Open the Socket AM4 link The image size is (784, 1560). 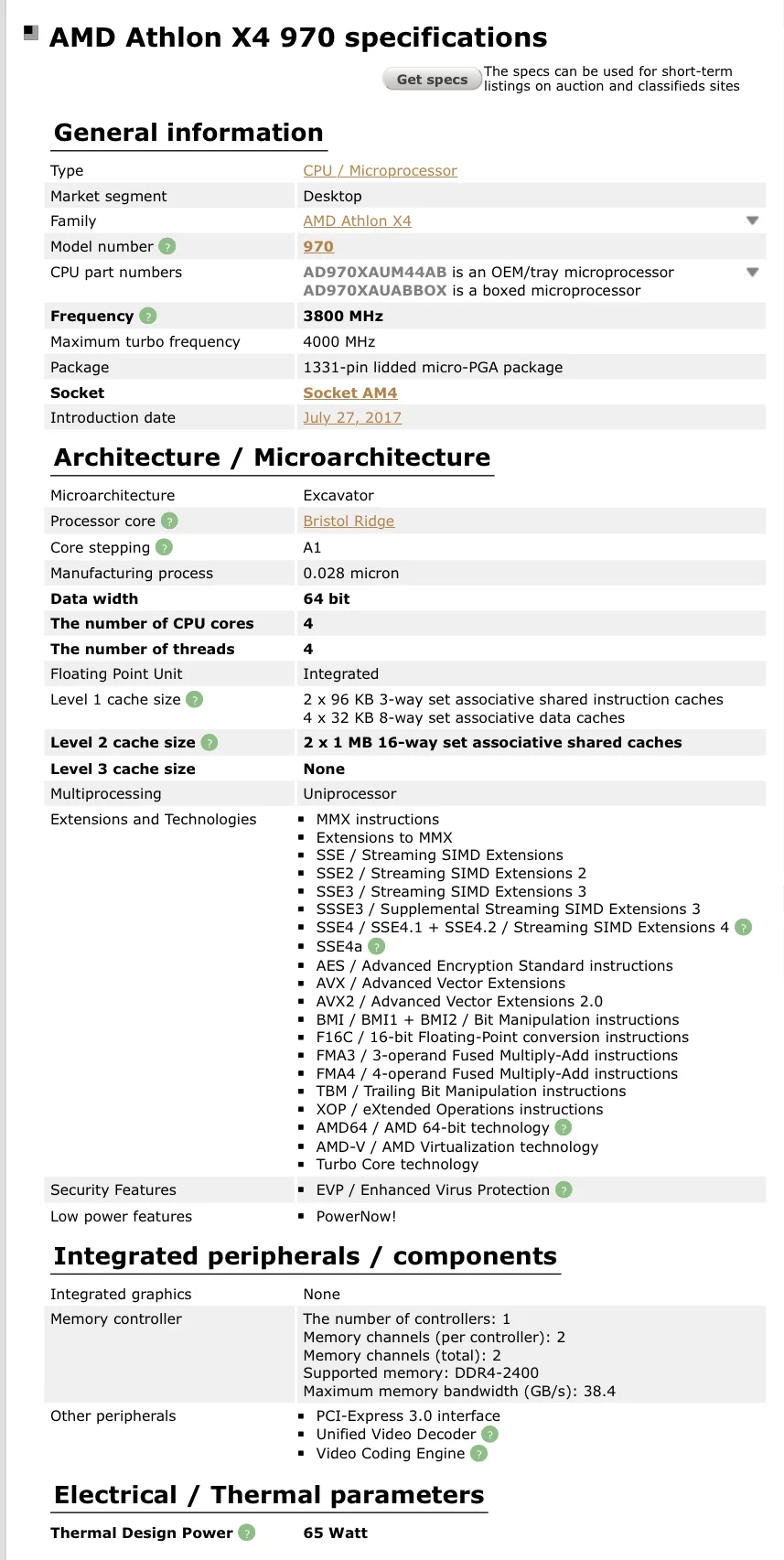coord(349,393)
